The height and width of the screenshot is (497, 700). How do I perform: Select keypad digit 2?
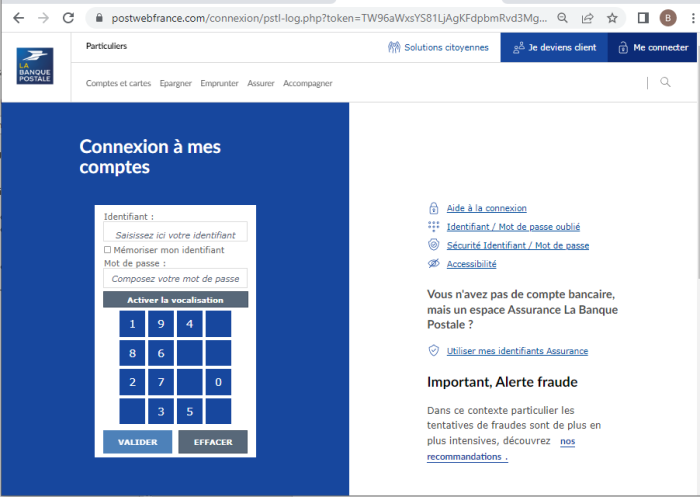click(x=132, y=382)
